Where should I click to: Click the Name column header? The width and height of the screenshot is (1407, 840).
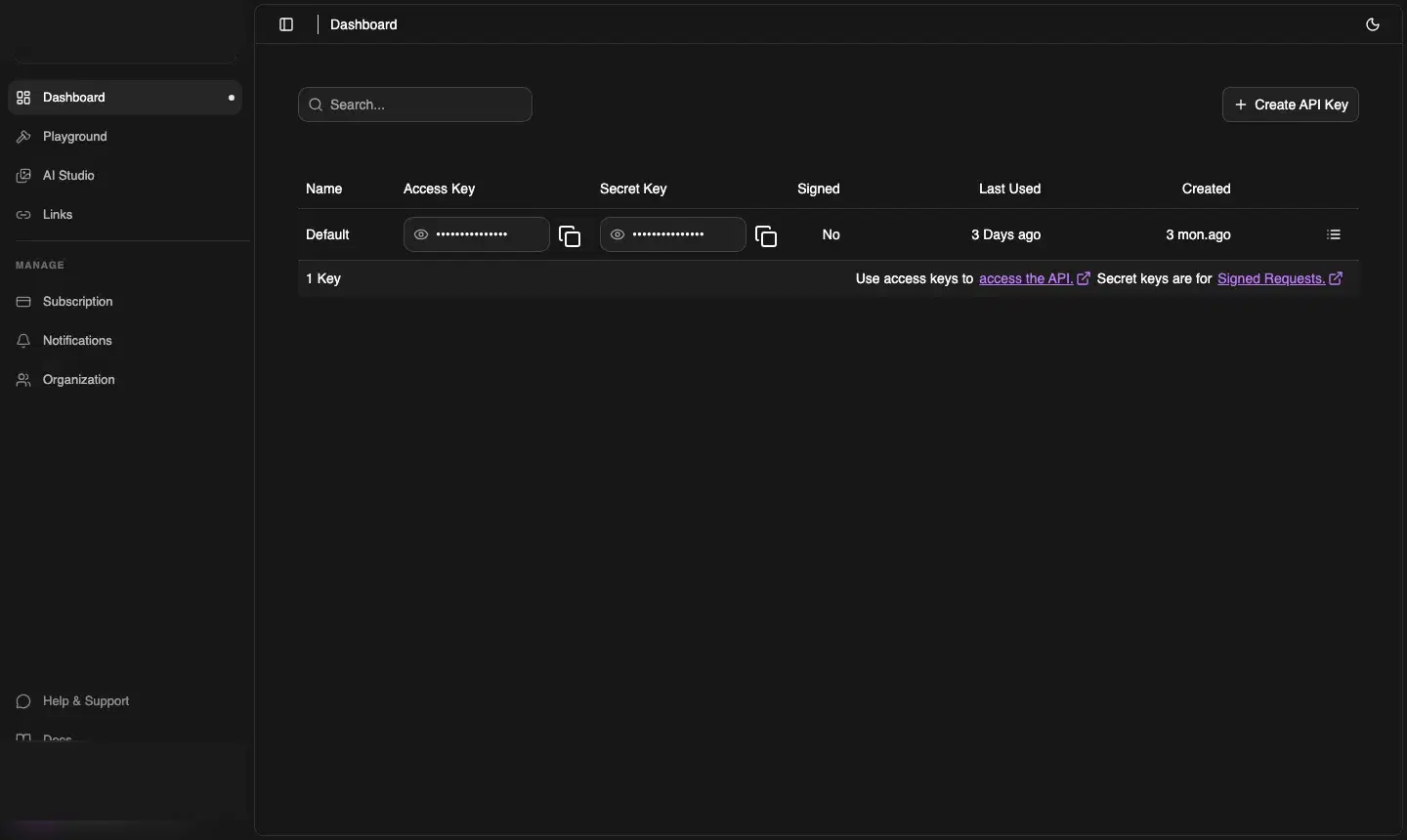[x=324, y=189]
